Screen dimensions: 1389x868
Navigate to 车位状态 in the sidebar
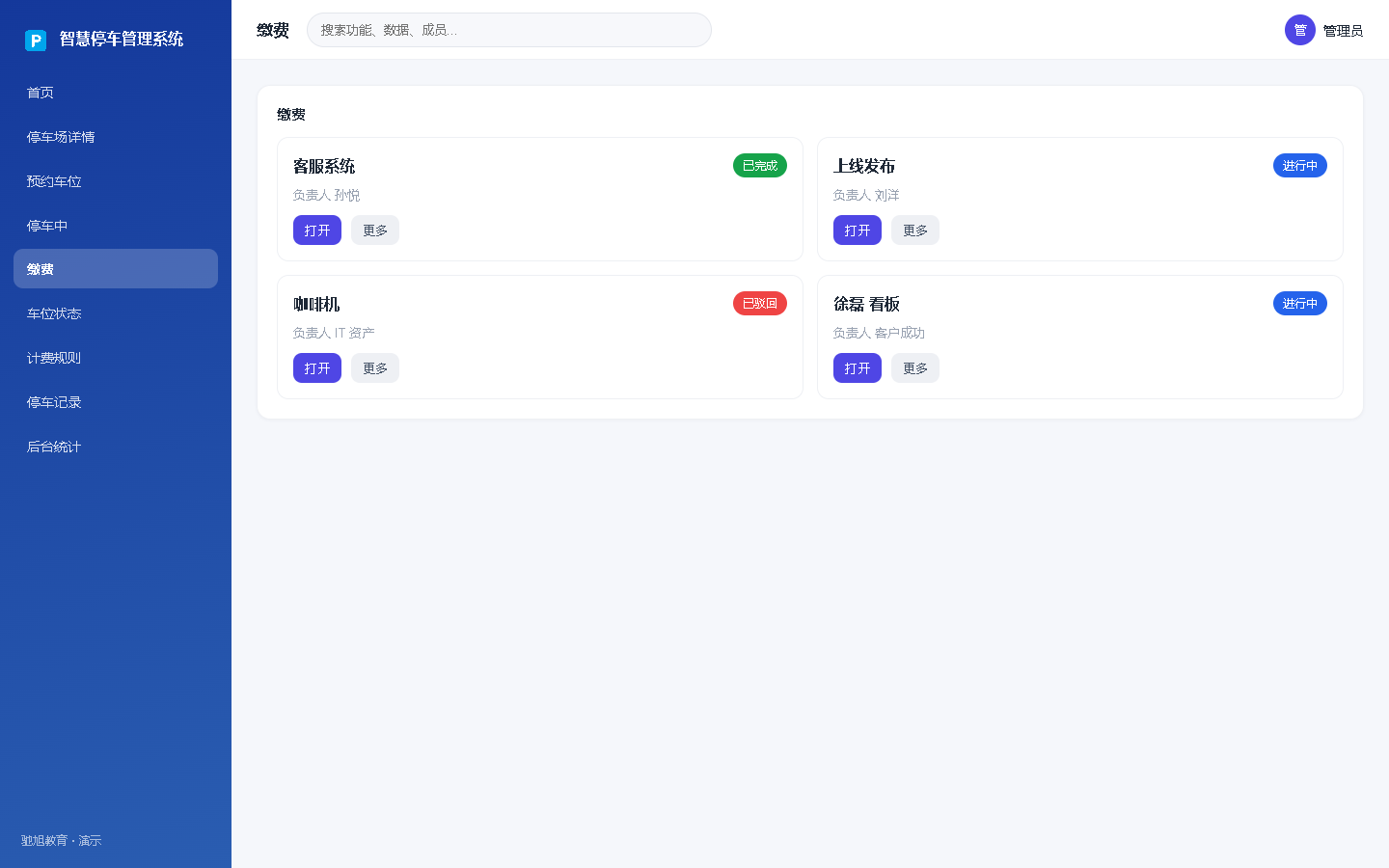click(x=116, y=313)
